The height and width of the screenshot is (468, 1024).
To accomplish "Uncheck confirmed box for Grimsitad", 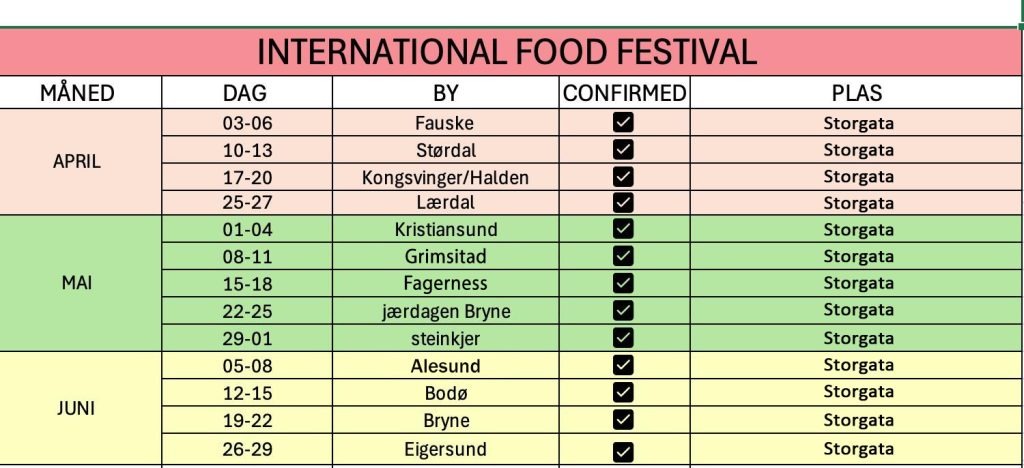I will tap(623, 255).
